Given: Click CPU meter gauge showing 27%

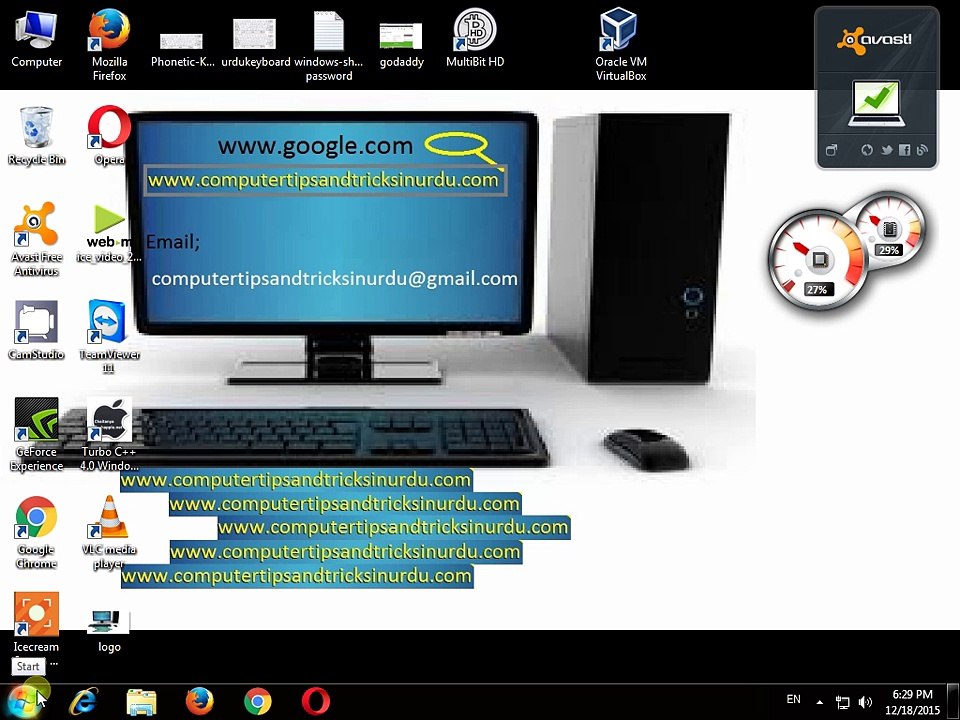Looking at the screenshot, I should pos(818,260).
